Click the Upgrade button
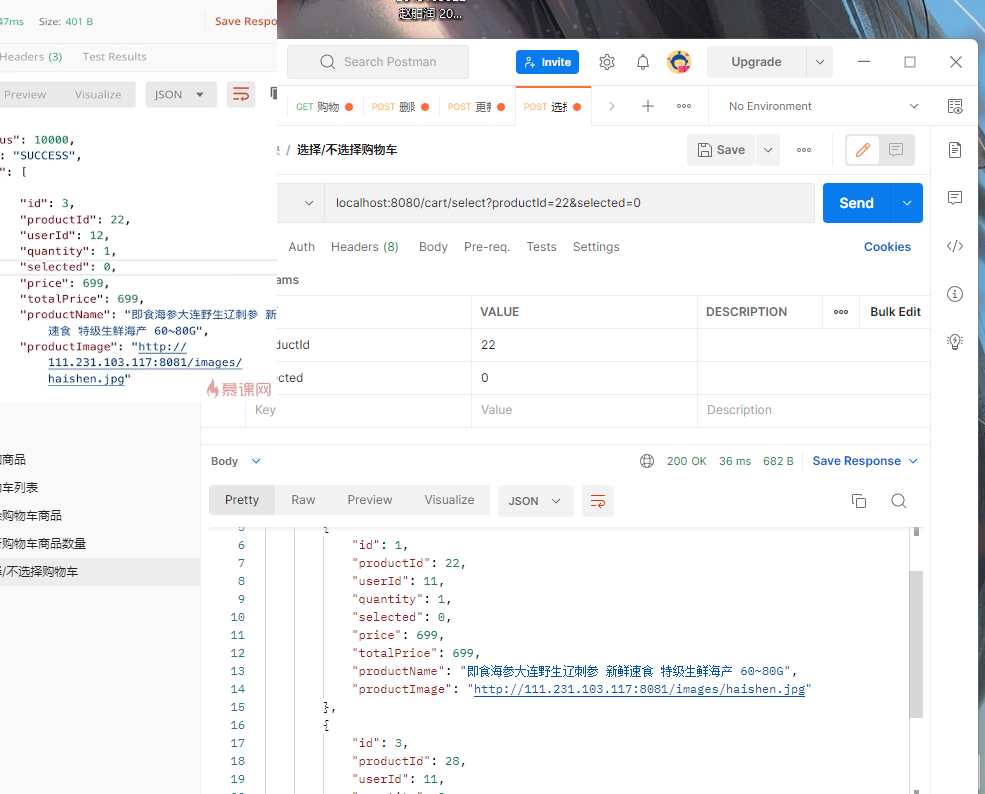The height and width of the screenshot is (794, 985). pyautogui.click(x=756, y=62)
